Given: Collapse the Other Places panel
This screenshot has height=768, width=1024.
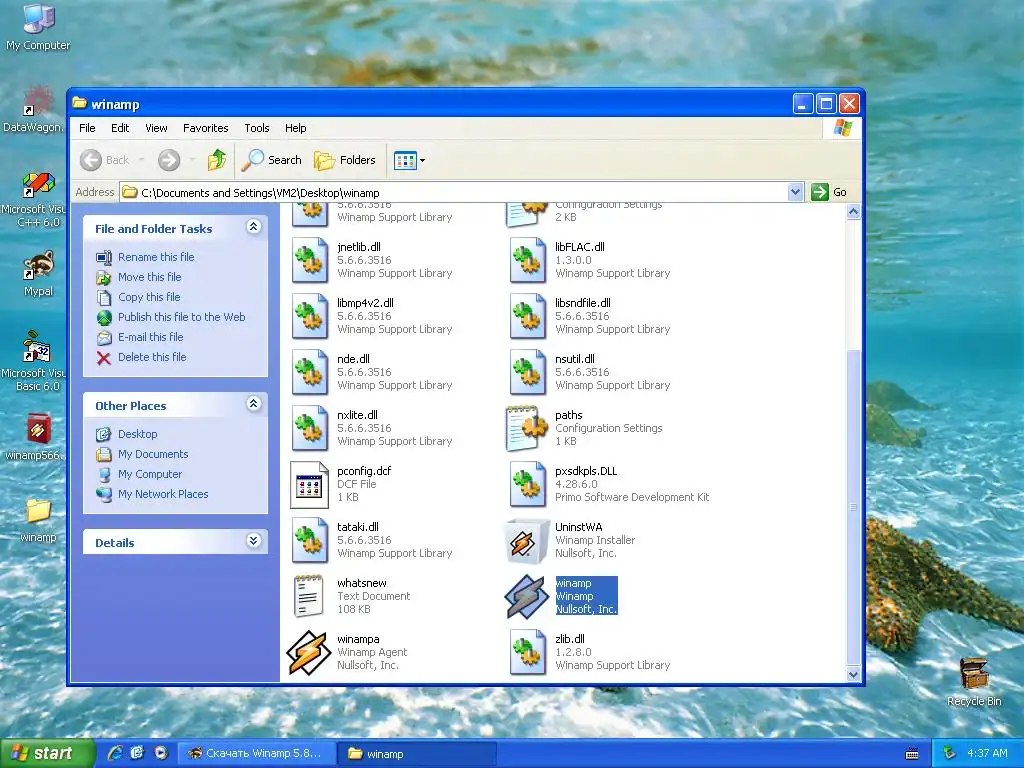Looking at the screenshot, I should coord(253,404).
